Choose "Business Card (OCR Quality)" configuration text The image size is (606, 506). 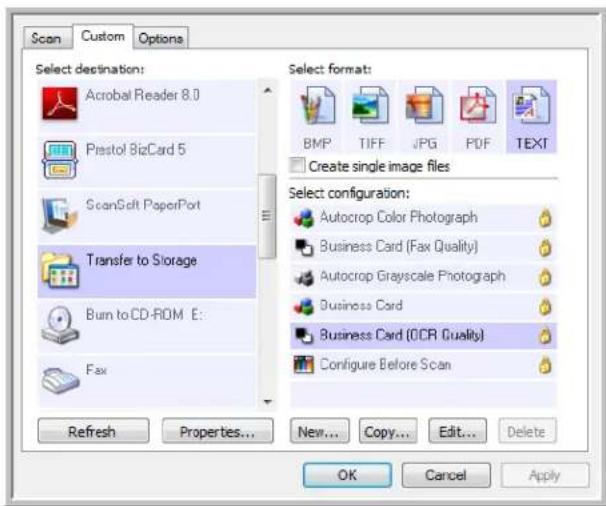click(x=402, y=335)
